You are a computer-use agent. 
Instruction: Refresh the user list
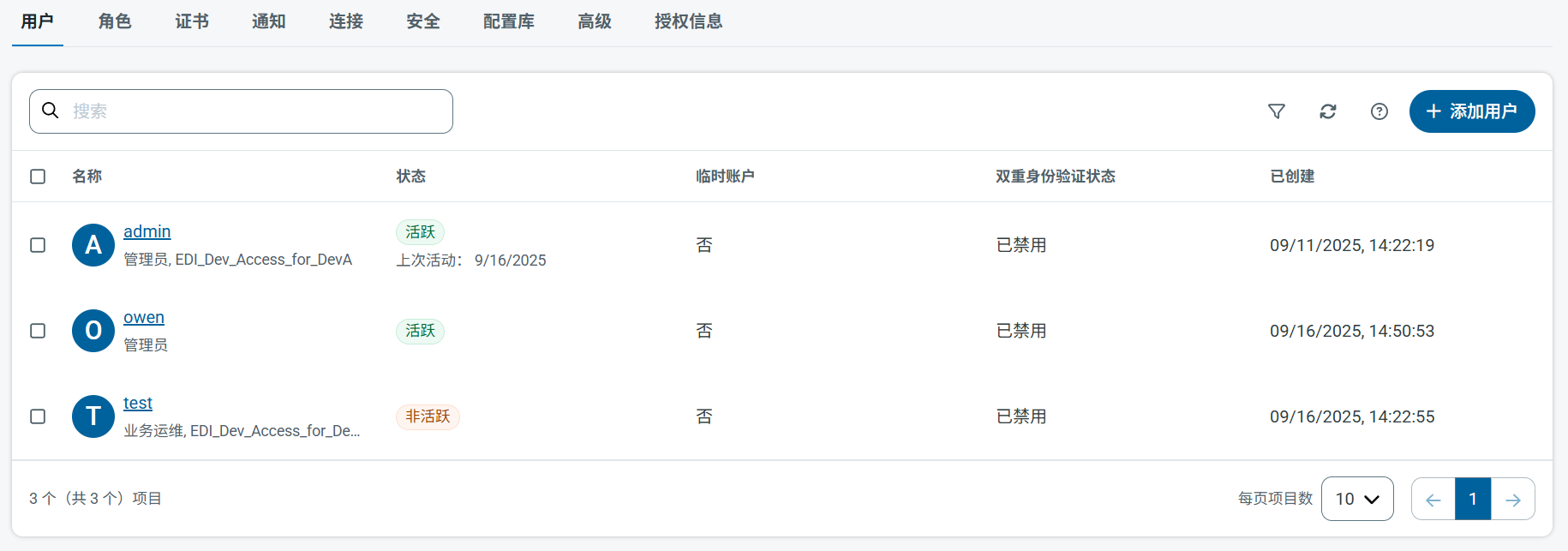tap(1328, 111)
